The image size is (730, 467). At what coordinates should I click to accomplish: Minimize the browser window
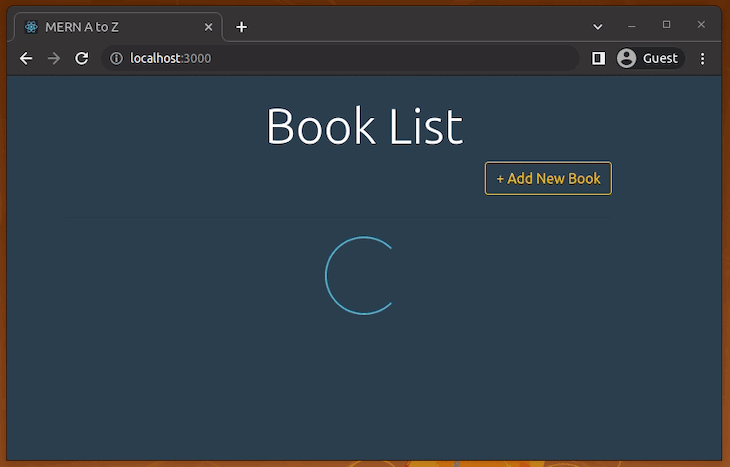[632, 25]
